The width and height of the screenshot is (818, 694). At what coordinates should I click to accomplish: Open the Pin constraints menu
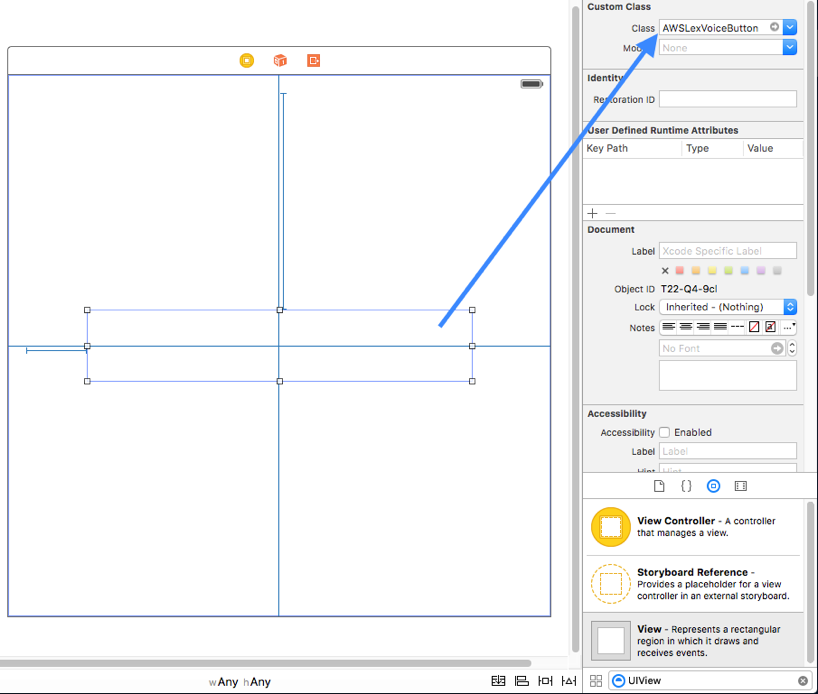[x=545, y=681]
